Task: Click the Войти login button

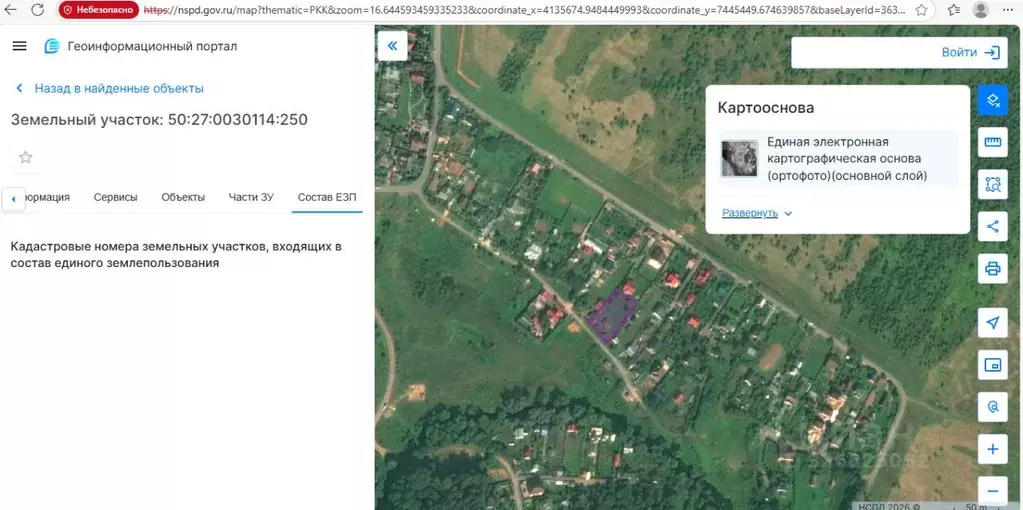Action: pyautogui.click(x=969, y=53)
